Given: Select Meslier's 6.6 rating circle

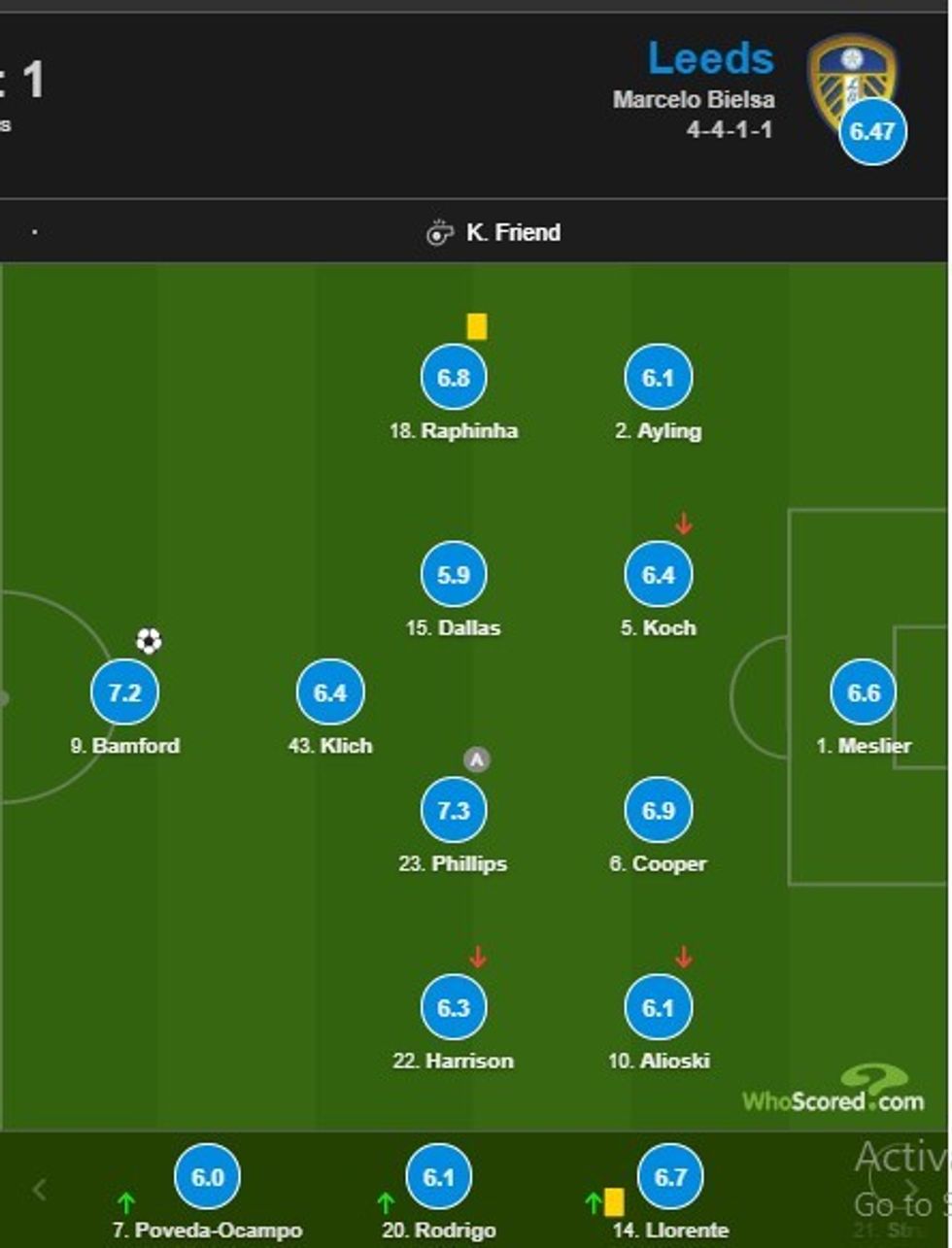Looking at the screenshot, I should point(864,692).
